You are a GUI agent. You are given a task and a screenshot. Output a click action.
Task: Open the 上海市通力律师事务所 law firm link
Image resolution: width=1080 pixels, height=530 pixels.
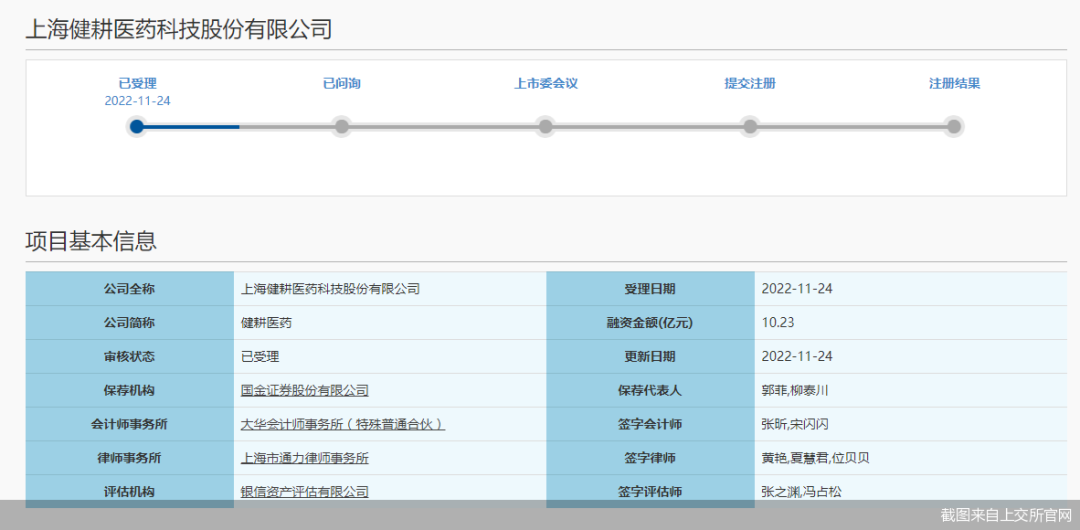(x=304, y=458)
